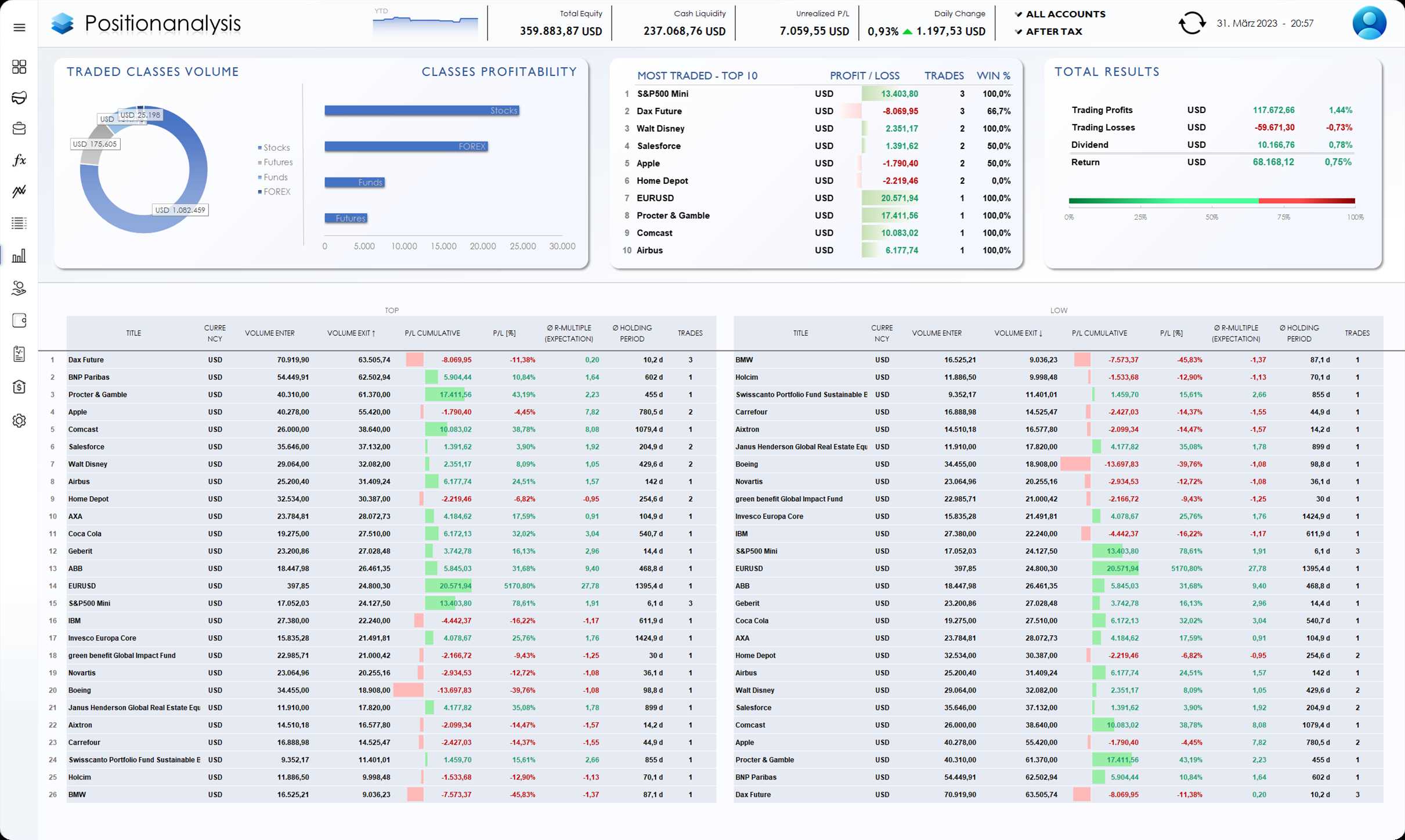Click Daily Change value 1.197,53 USD
This screenshot has height=840, width=1405.
(951, 31)
